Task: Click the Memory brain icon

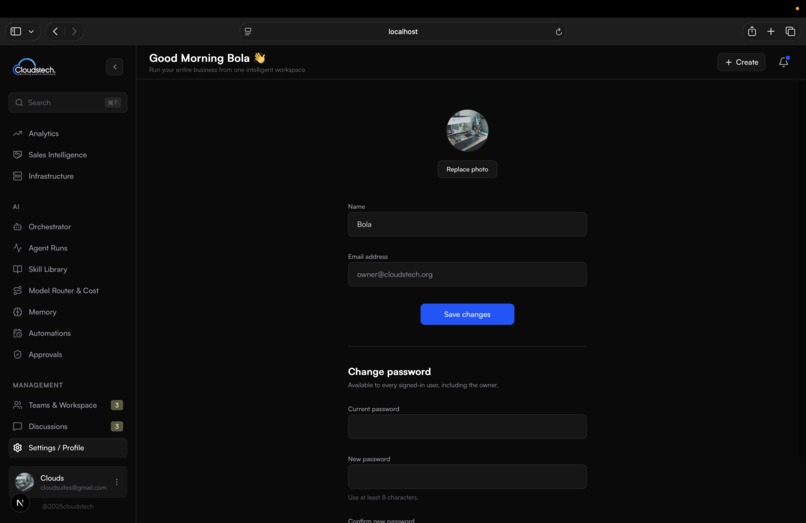Action: pos(17,312)
